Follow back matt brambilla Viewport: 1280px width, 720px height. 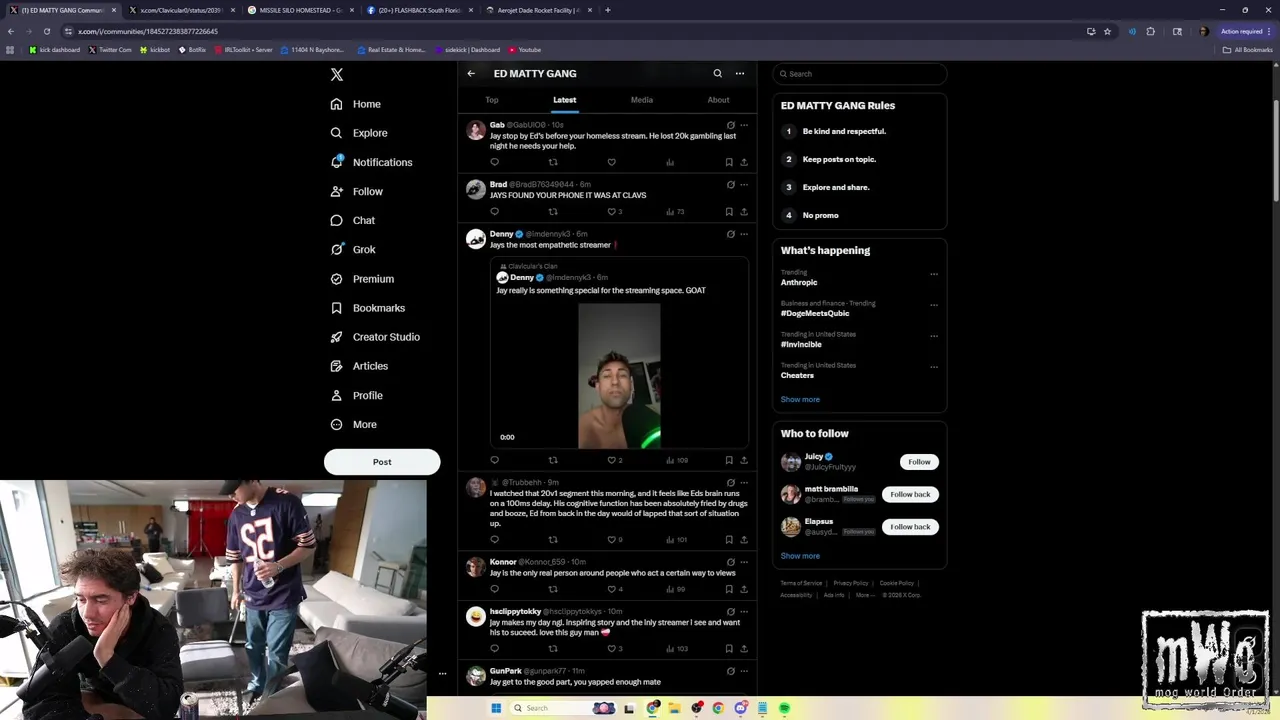(910, 494)
